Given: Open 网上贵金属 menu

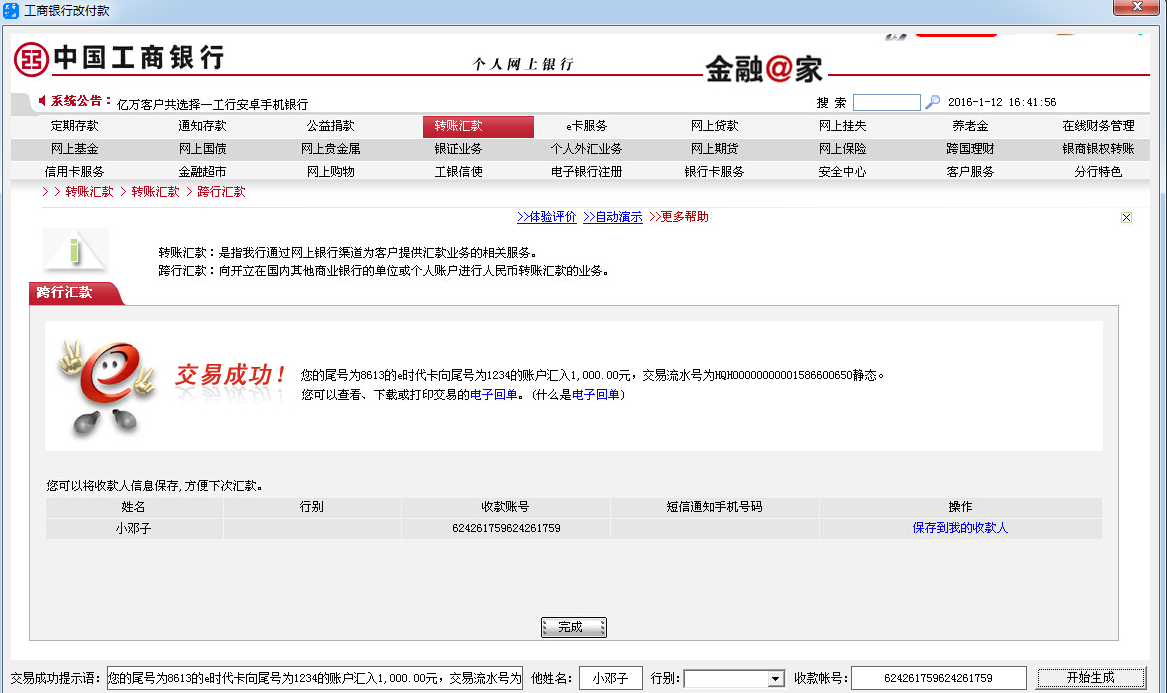Looking at the screenshot, I should pos(330,149).
